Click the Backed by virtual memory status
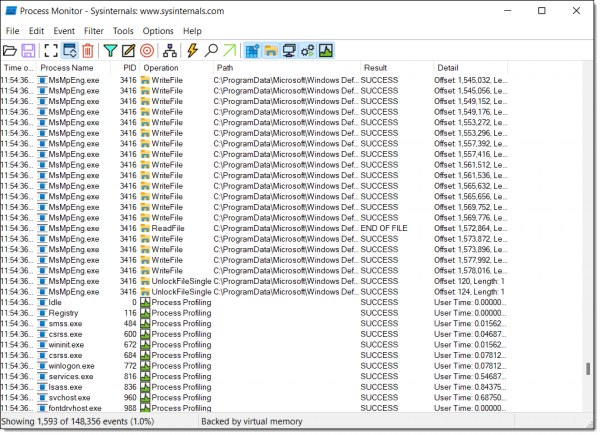Image resolution: width=600 pixels, height=435 pixels. [252, 422]
